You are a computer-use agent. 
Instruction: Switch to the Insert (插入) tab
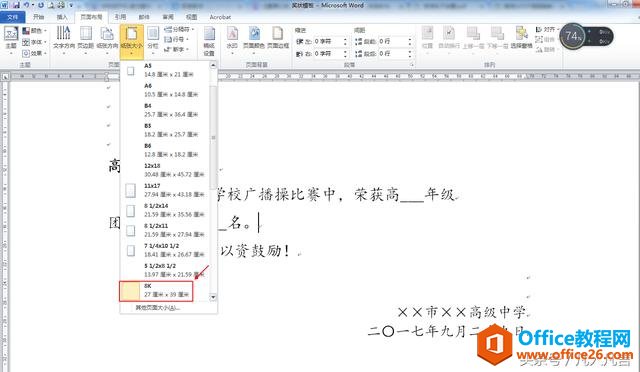[62, 17]
